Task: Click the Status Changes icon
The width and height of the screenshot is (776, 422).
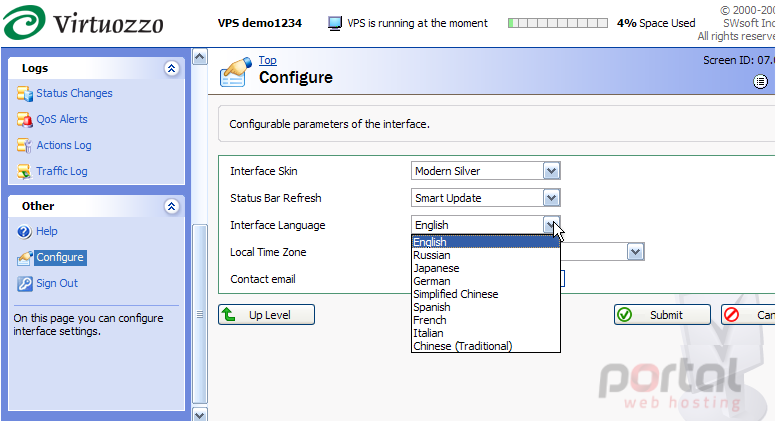Action: point(24,94)
